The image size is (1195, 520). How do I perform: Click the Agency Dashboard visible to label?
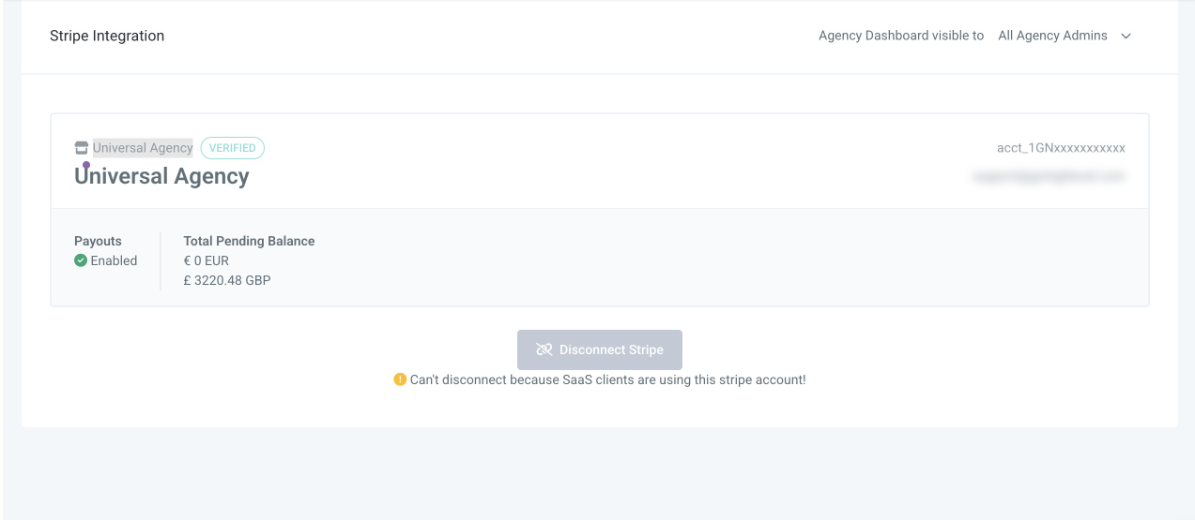901,36
